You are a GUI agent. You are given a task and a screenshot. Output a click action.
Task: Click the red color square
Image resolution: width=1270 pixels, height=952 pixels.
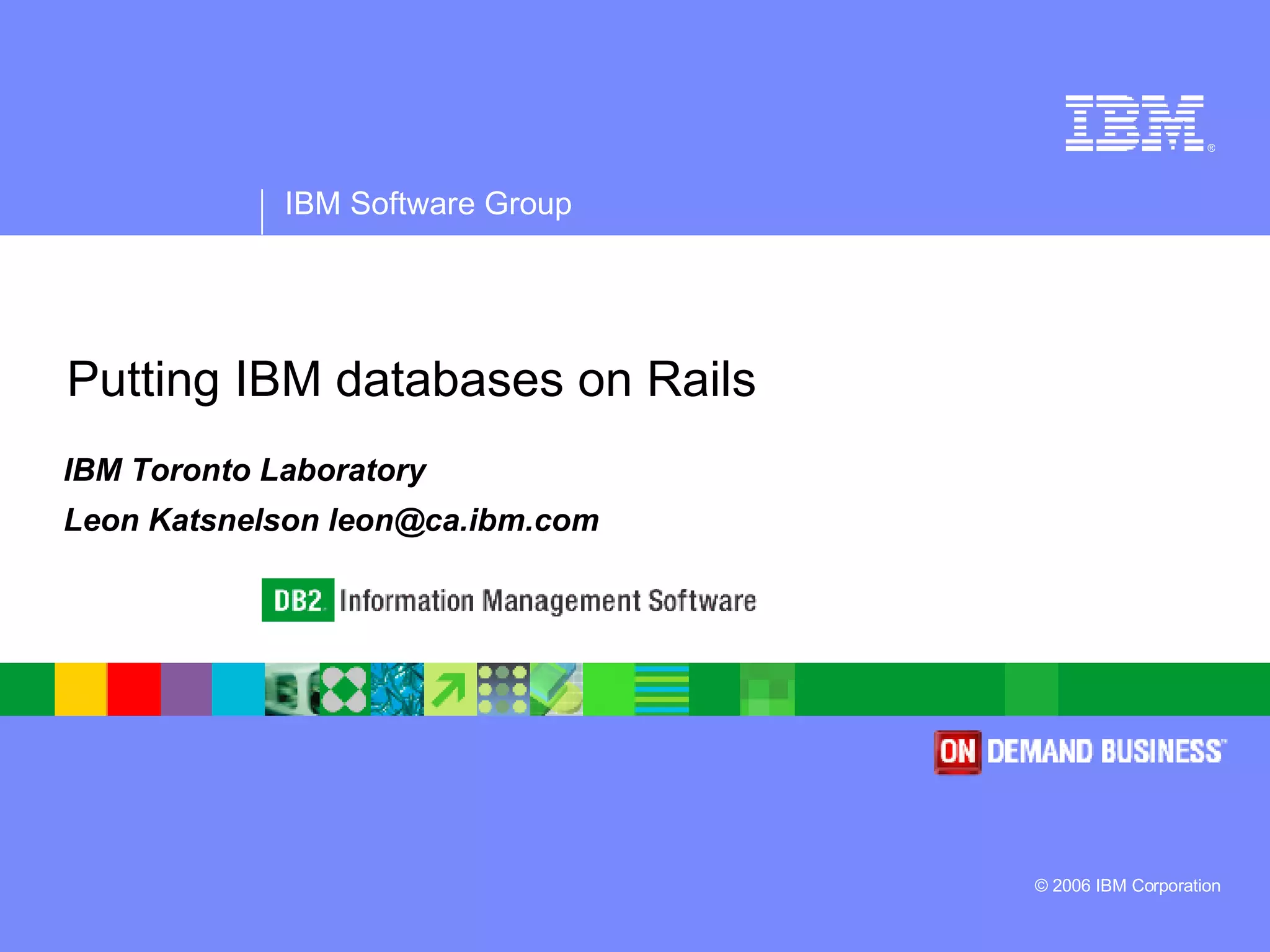coord(134,689)
